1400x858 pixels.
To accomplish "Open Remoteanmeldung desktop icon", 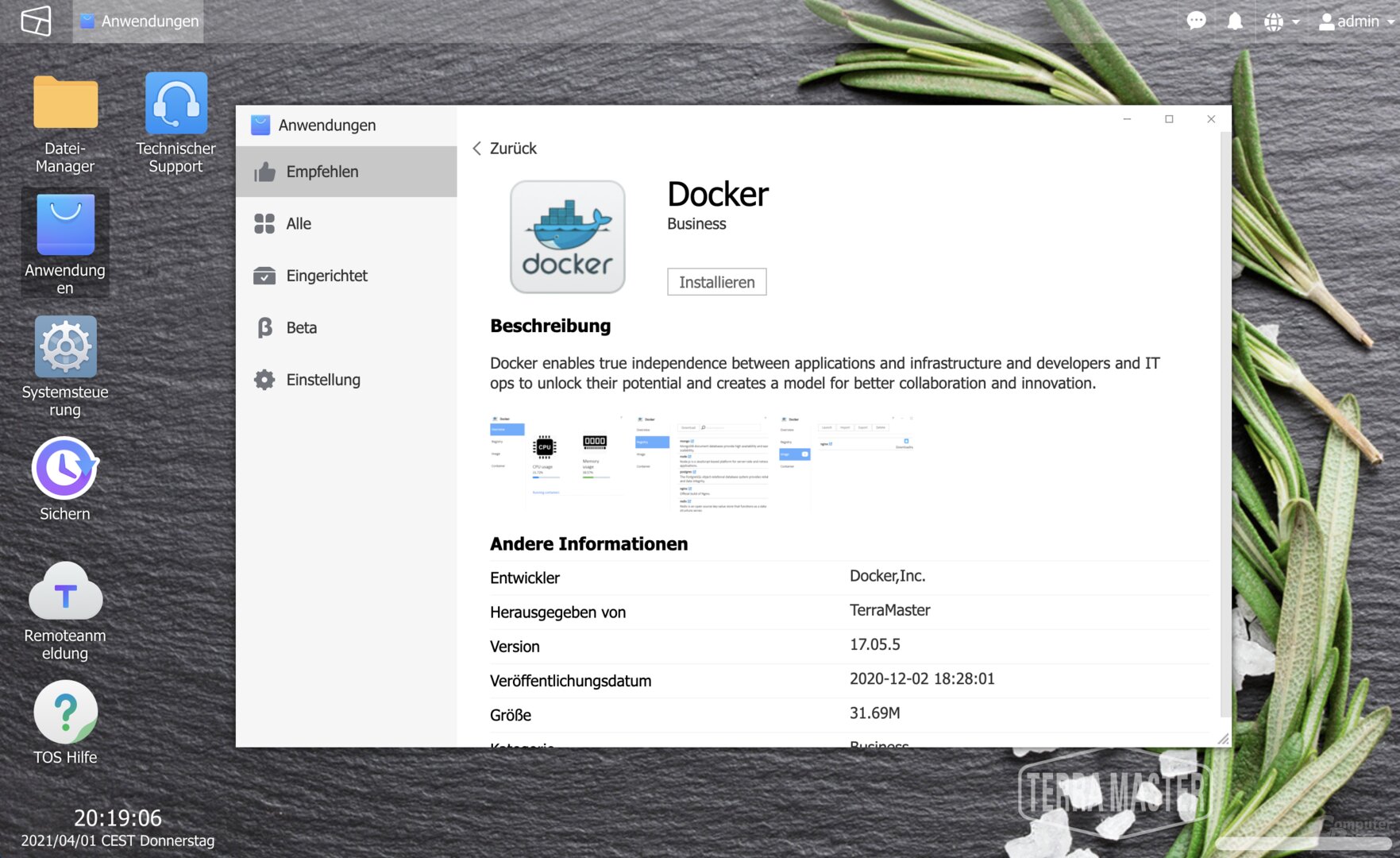I will 65,612.
